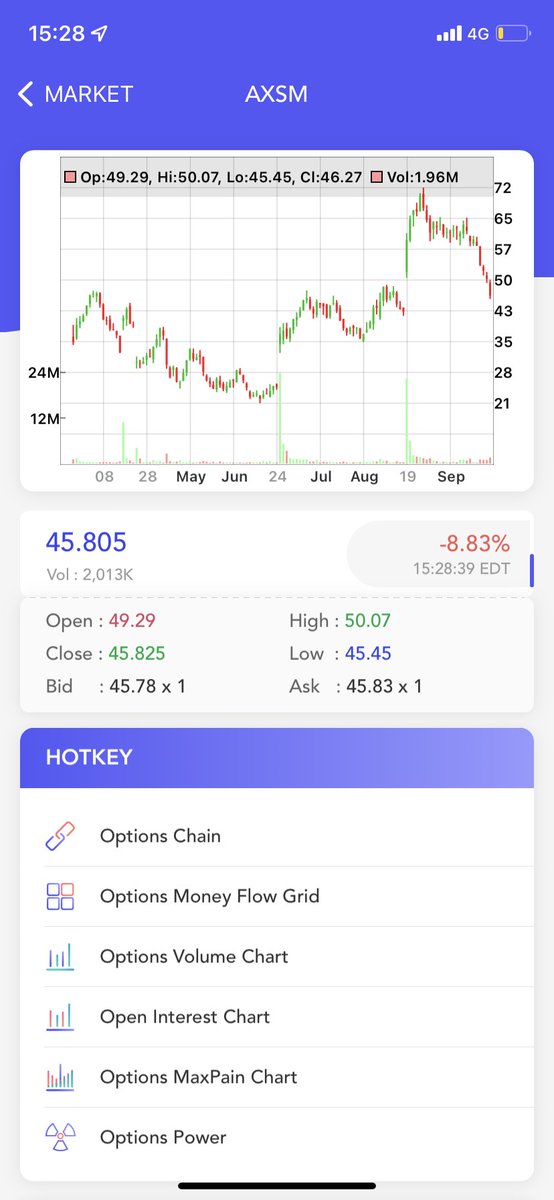The width and height of the screenshot is (554, 1200).
Task: Tap the 72 price axis label
Action: 503,188
